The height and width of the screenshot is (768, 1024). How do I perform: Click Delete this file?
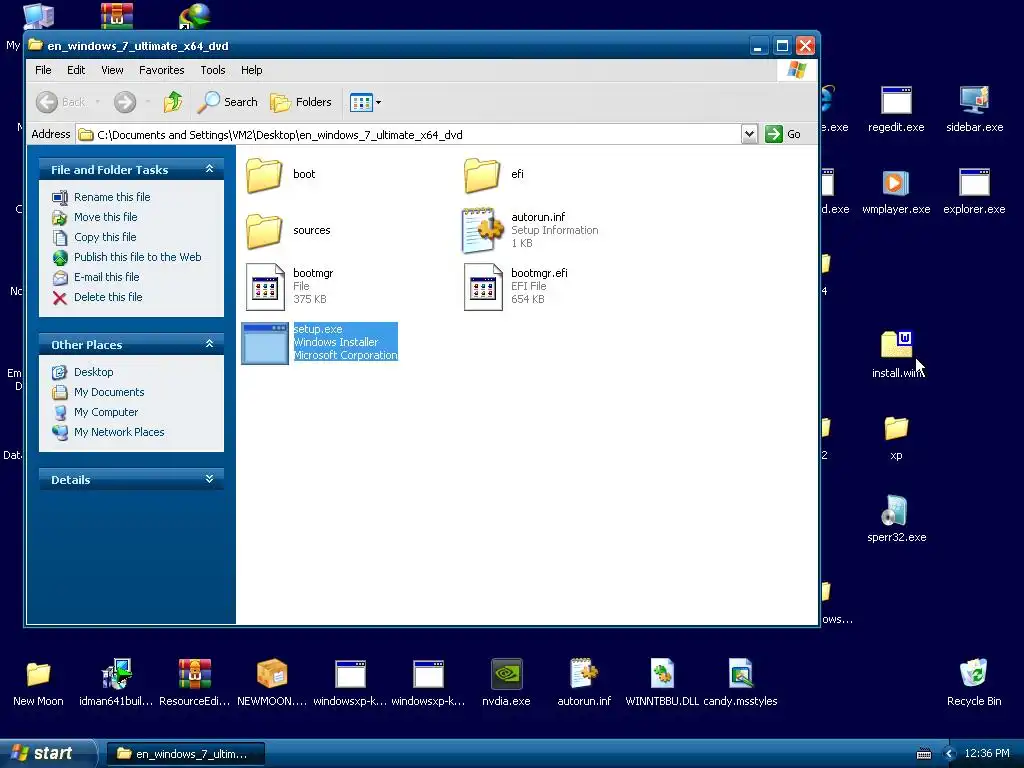(x=108, y=297)
